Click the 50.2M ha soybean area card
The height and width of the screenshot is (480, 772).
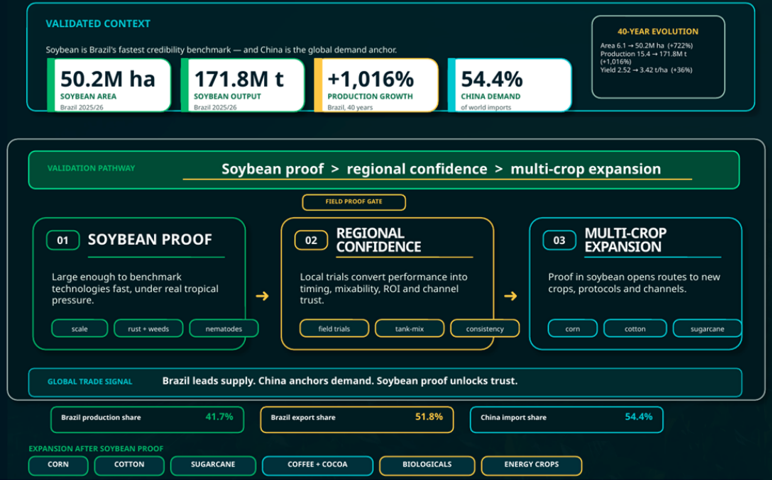pos(109,85)
